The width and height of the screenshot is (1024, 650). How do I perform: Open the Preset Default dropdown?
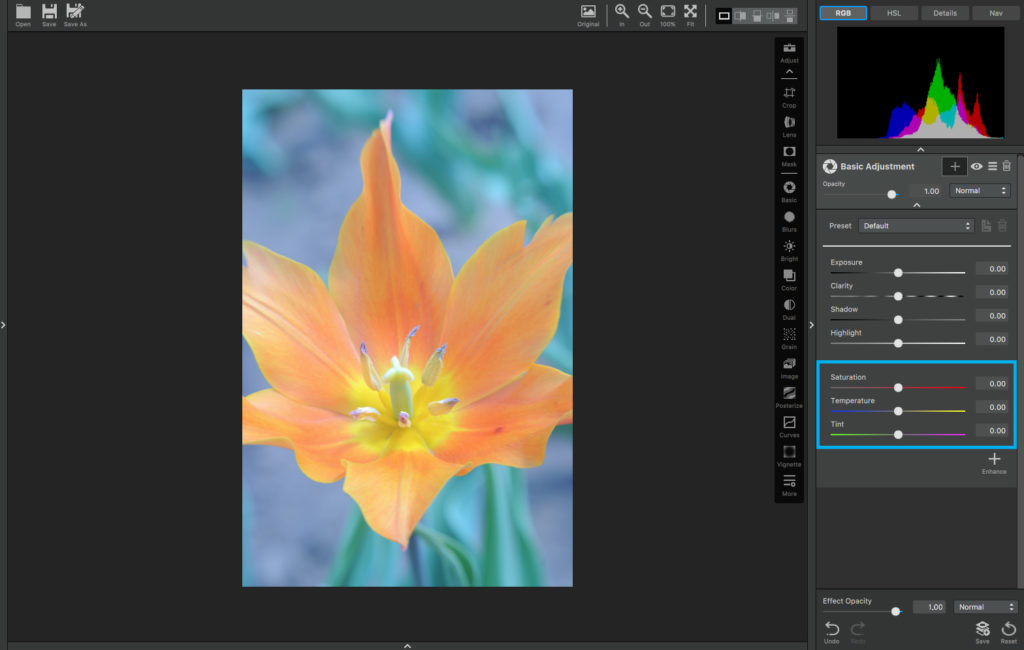tap(916, 226)
